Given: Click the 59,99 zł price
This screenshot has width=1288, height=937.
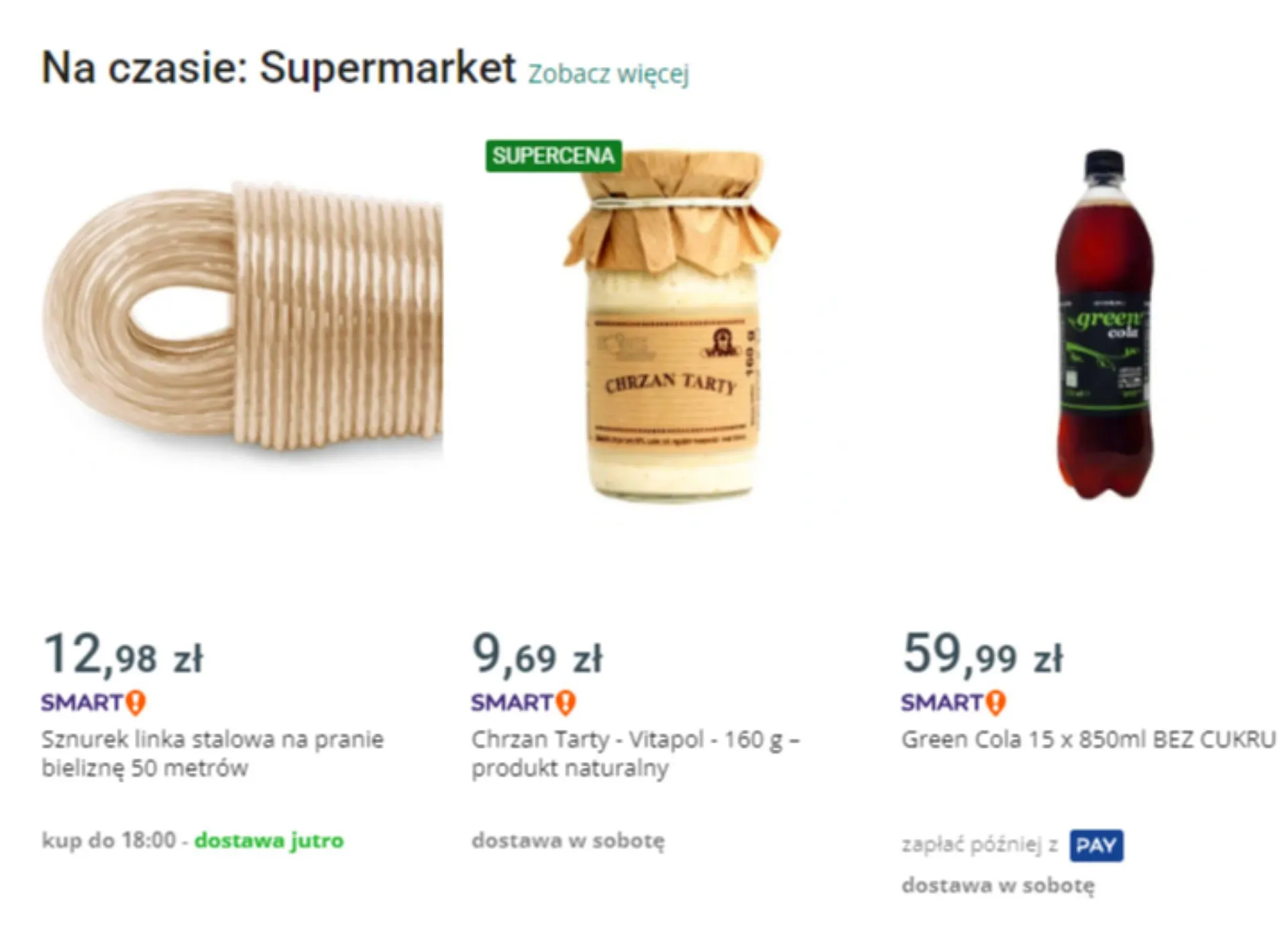Looking at the screenshot, I should [x=983, y=655].
